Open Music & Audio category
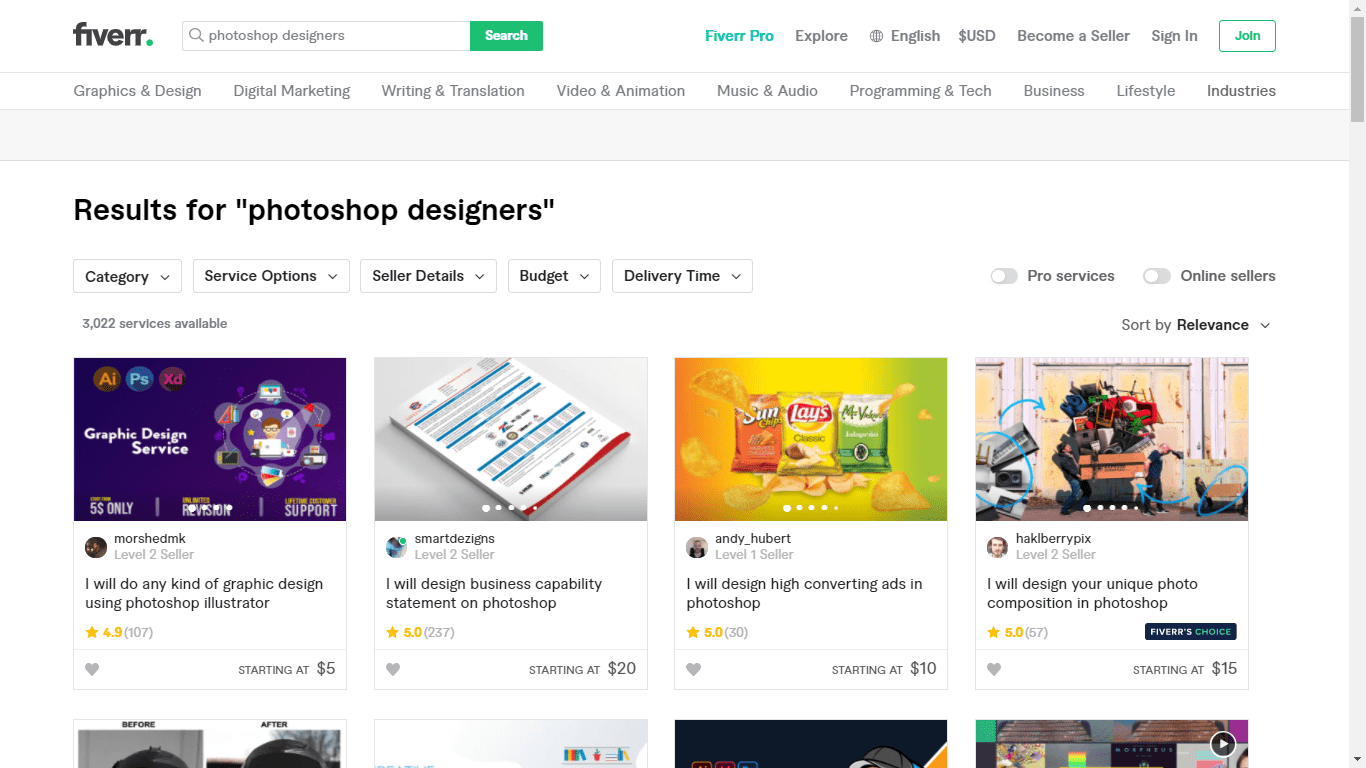This screenshot has height=768, width=1366. (x=767, y=91)
